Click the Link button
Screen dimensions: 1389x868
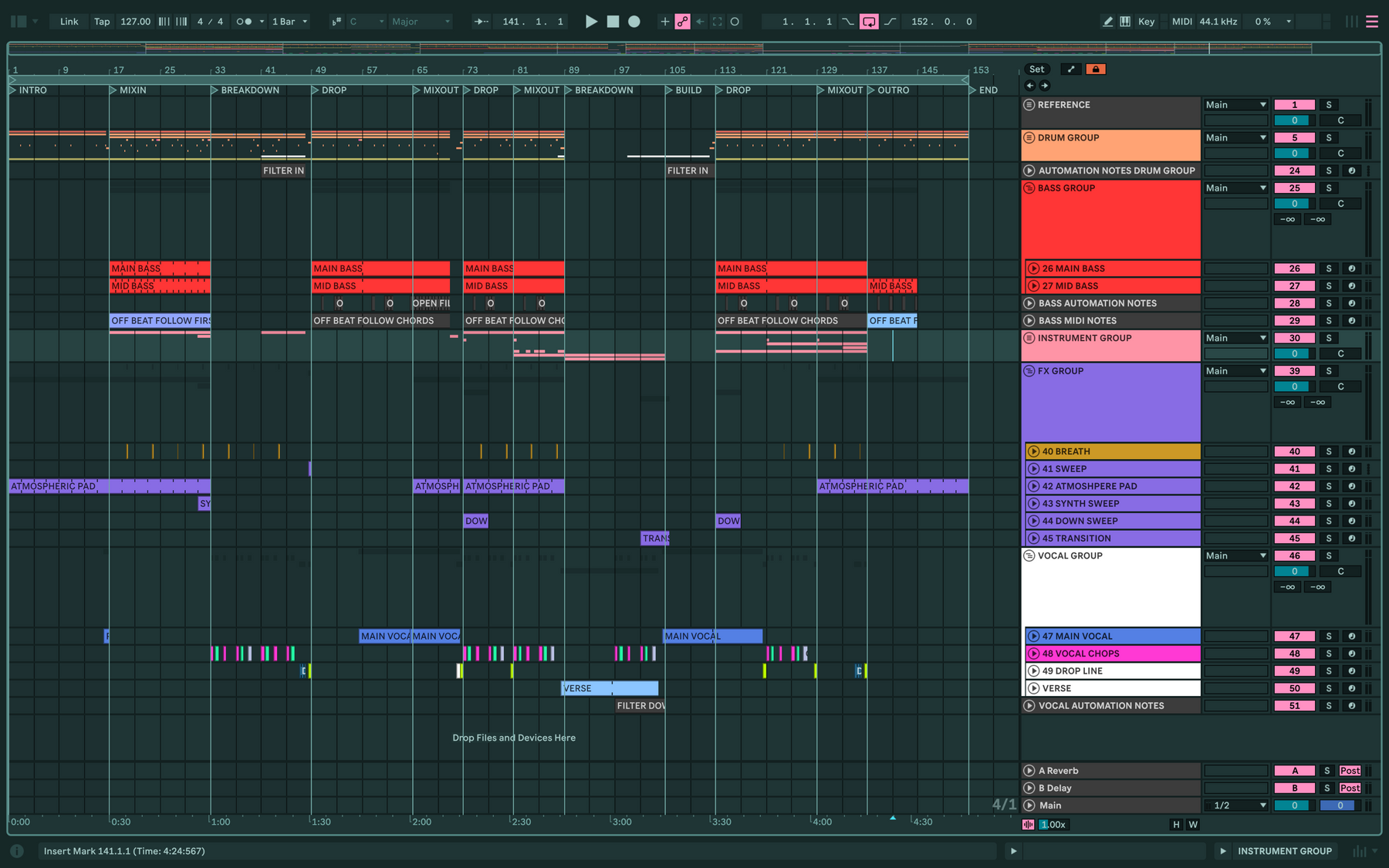[69, 22]
